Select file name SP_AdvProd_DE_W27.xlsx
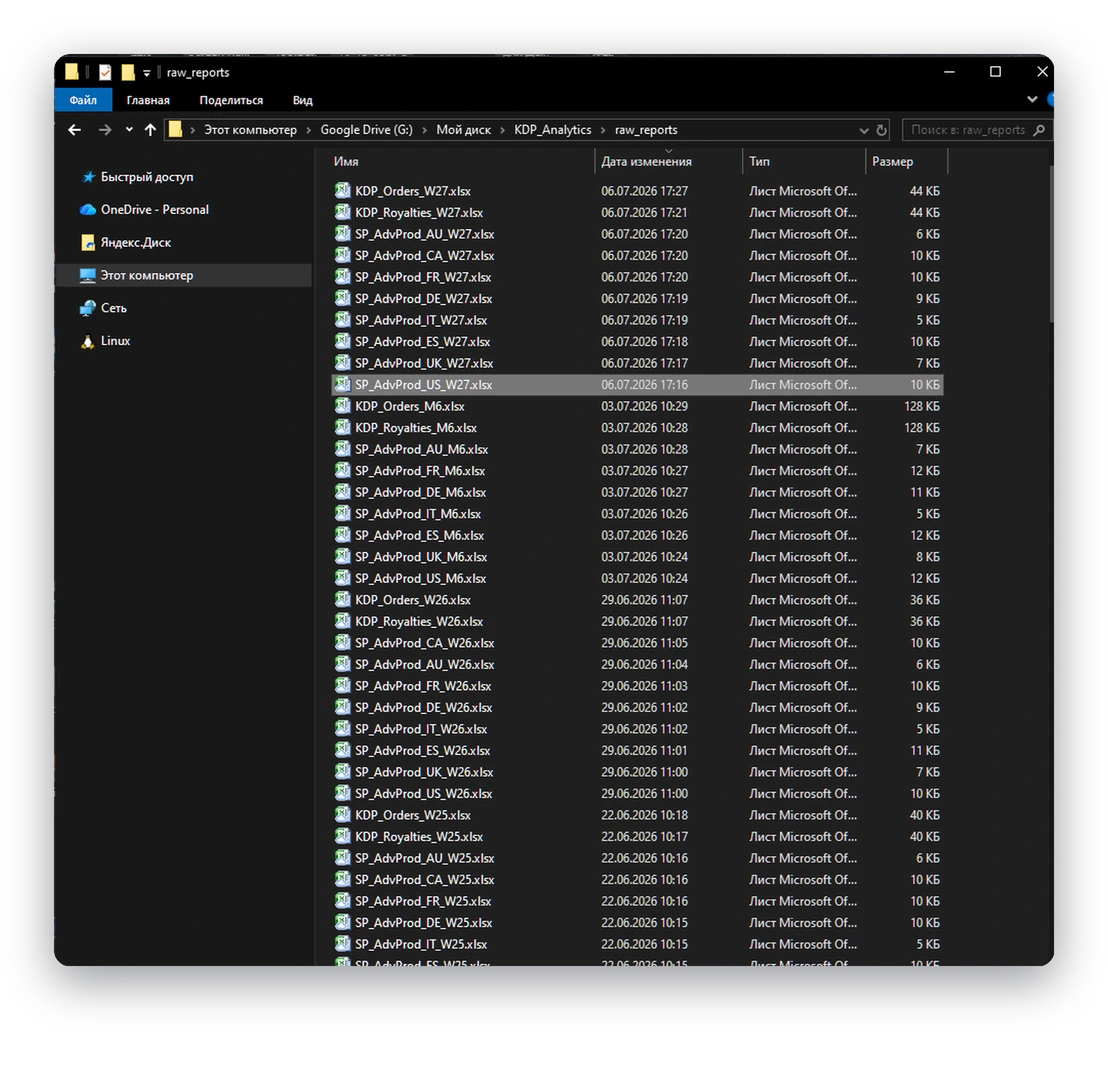This screenshot has height=1066, width=1108. pyautogui.click(x=423, y=299)
